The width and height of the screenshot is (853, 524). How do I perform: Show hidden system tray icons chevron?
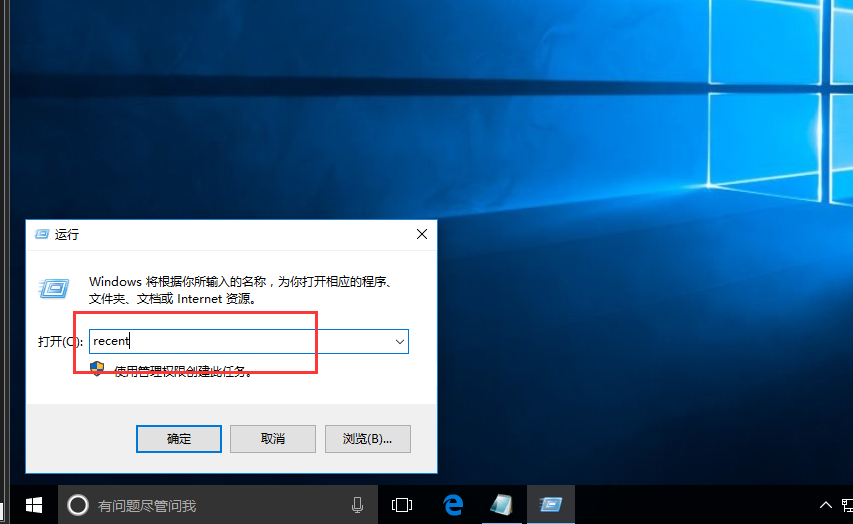pos(825,505)
